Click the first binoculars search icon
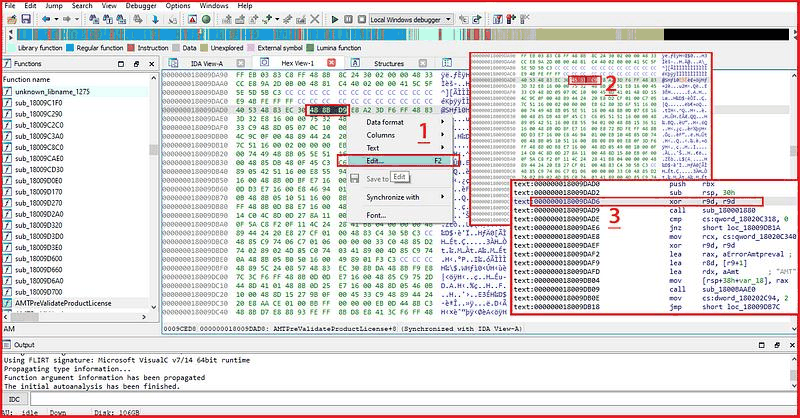The height and width of the screenshot is (418, 800). pos(94,19)
